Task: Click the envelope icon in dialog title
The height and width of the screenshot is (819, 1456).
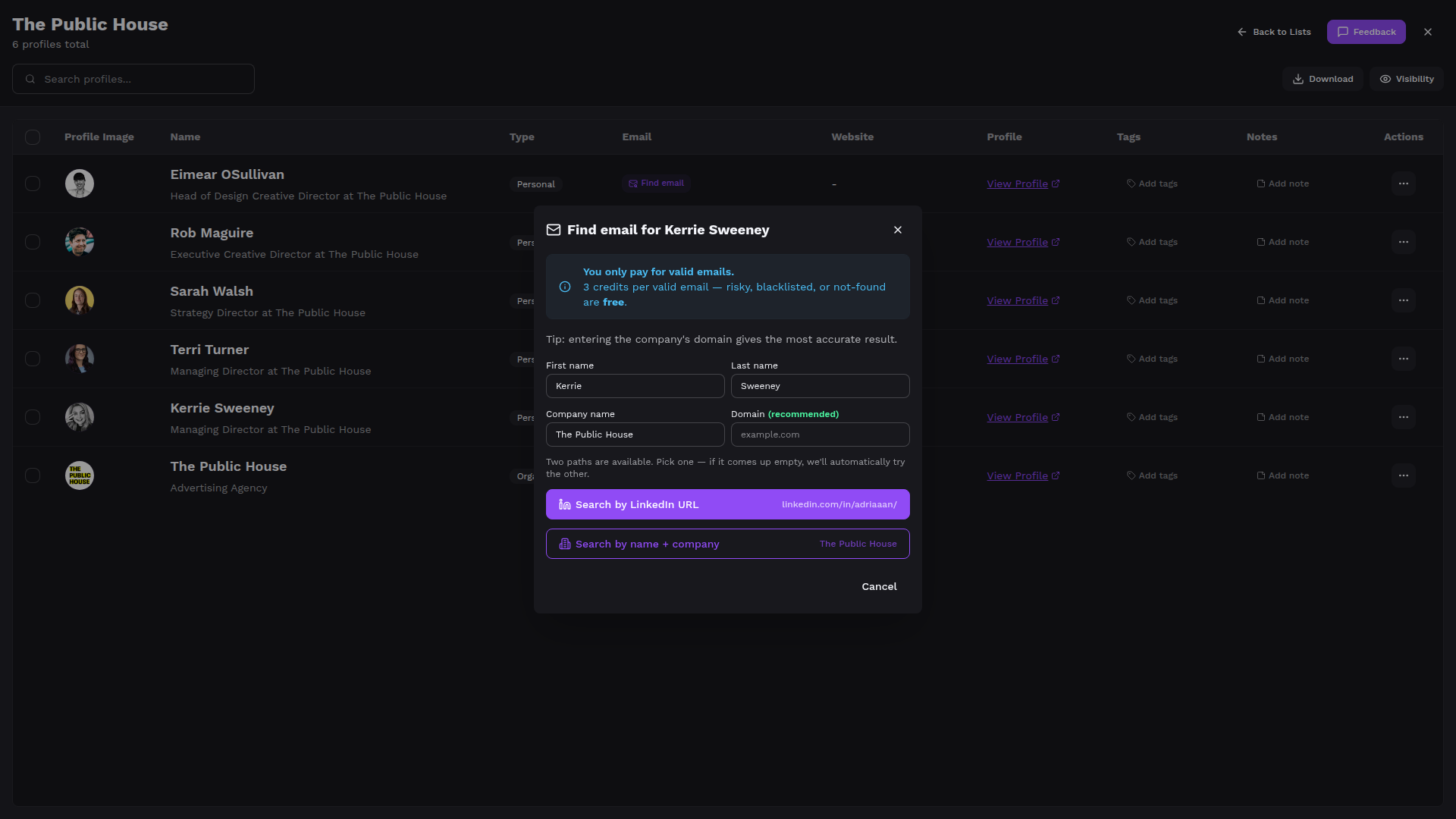Action: (x=554, y=230)
